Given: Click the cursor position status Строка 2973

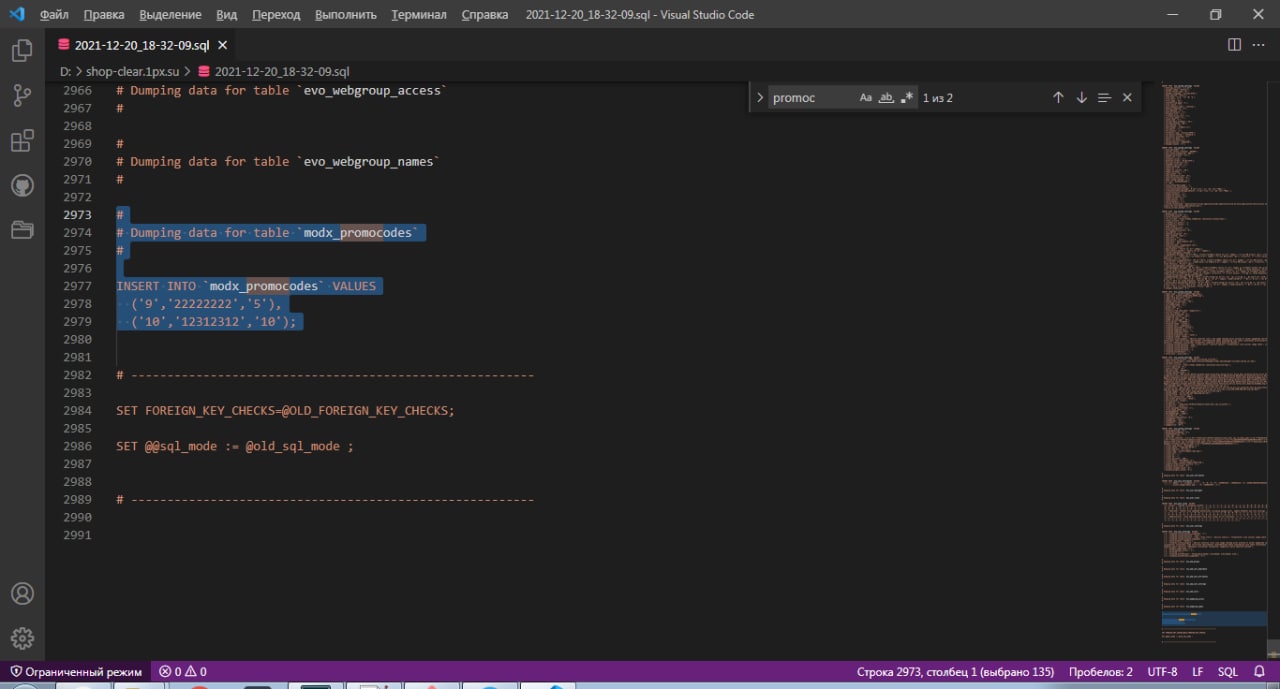Looking at the screenshot, I should pos(955,672).
